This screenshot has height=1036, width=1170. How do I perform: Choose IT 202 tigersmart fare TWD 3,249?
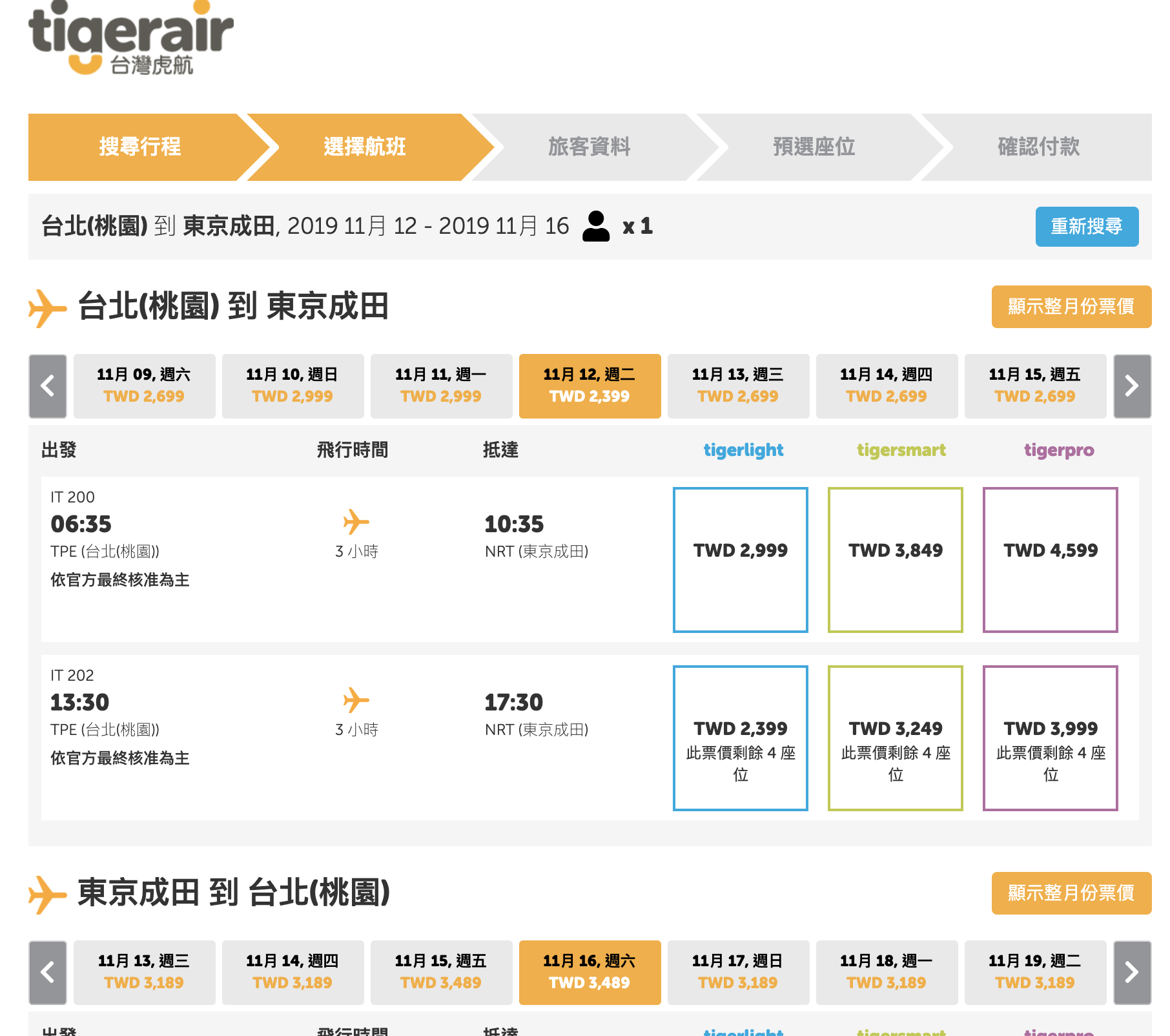tap(896, 738)
